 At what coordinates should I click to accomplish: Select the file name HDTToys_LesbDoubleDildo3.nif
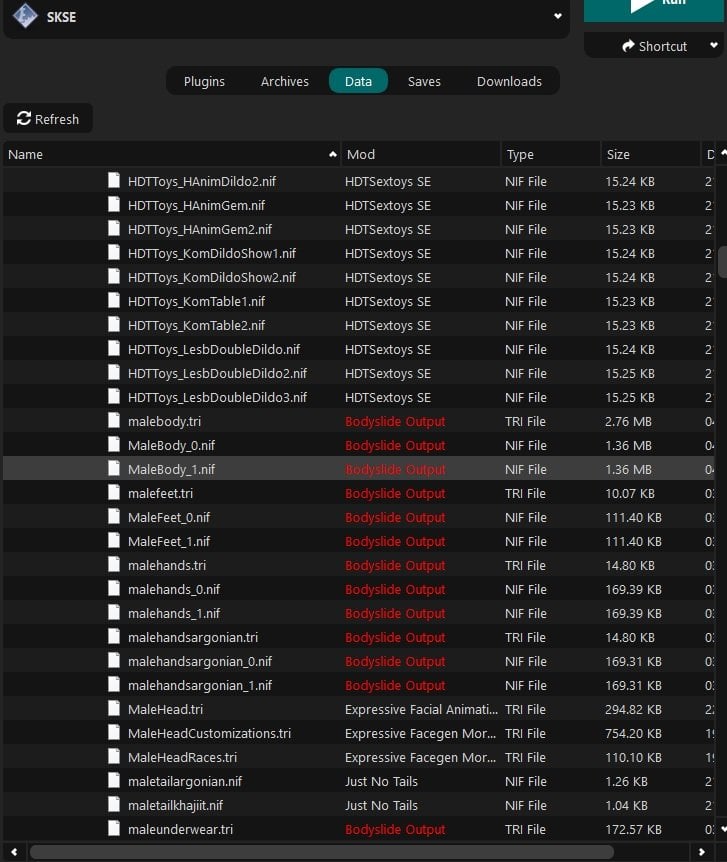click(x=217, y=397)
